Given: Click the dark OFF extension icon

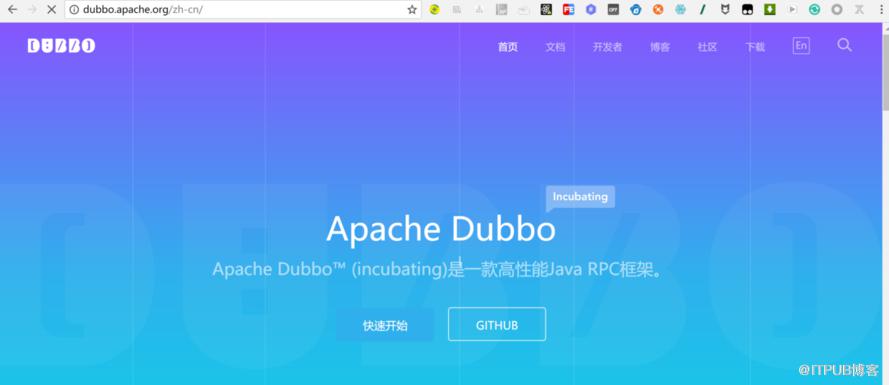Looking at the screenshot, I should [x=613, y=10].
